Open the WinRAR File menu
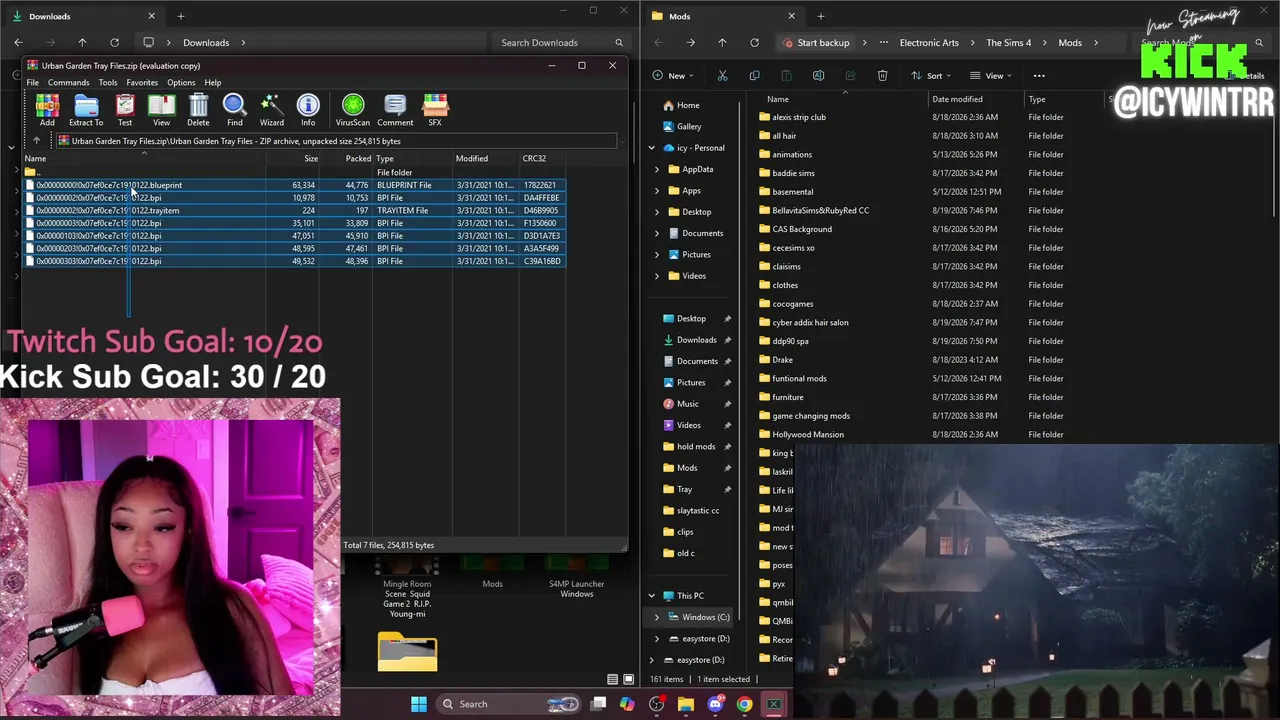 tap(33, 83)
